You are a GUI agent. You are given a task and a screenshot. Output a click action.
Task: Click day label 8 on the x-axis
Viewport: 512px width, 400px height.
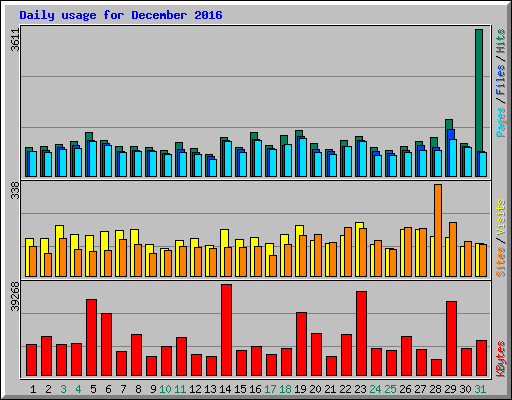tap(138, 389)
